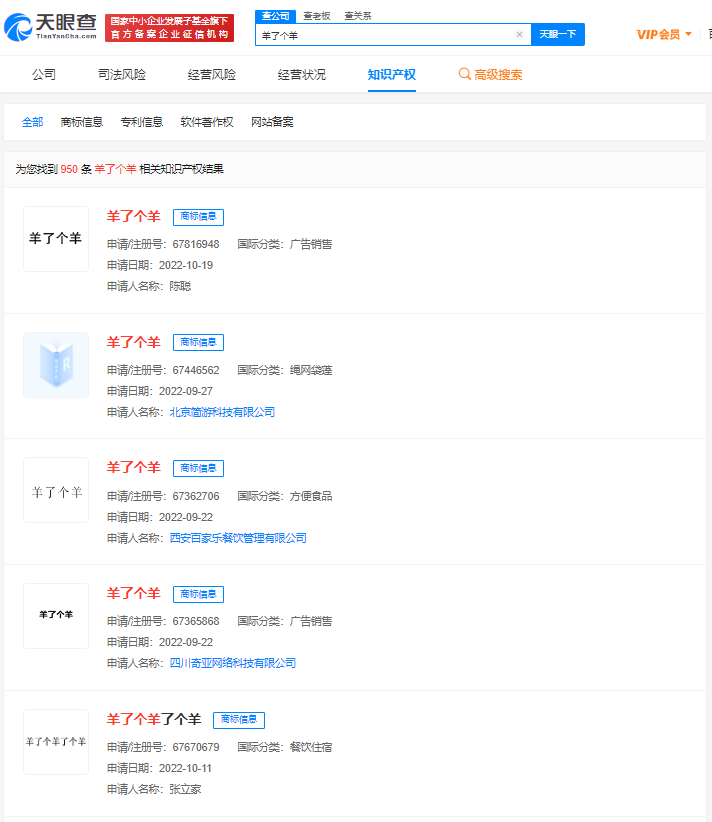Image resolution: width=712 pixels, height=822 pixels.
Task: Switch to the 经营状况 tab
Action: pyautogui.click(x=301, y=74)
